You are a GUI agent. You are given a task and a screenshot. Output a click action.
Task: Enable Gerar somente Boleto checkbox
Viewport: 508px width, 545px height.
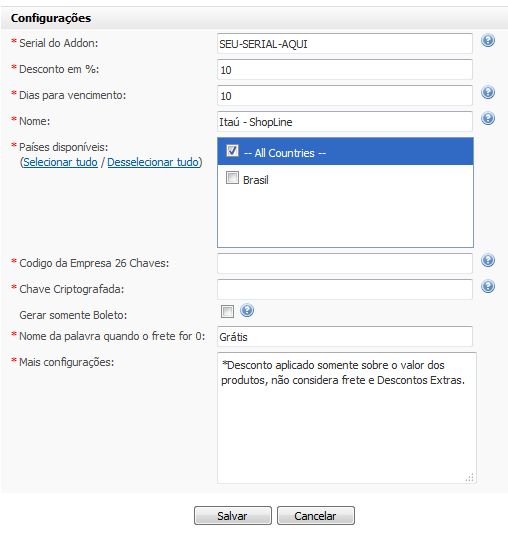[227, 311]
